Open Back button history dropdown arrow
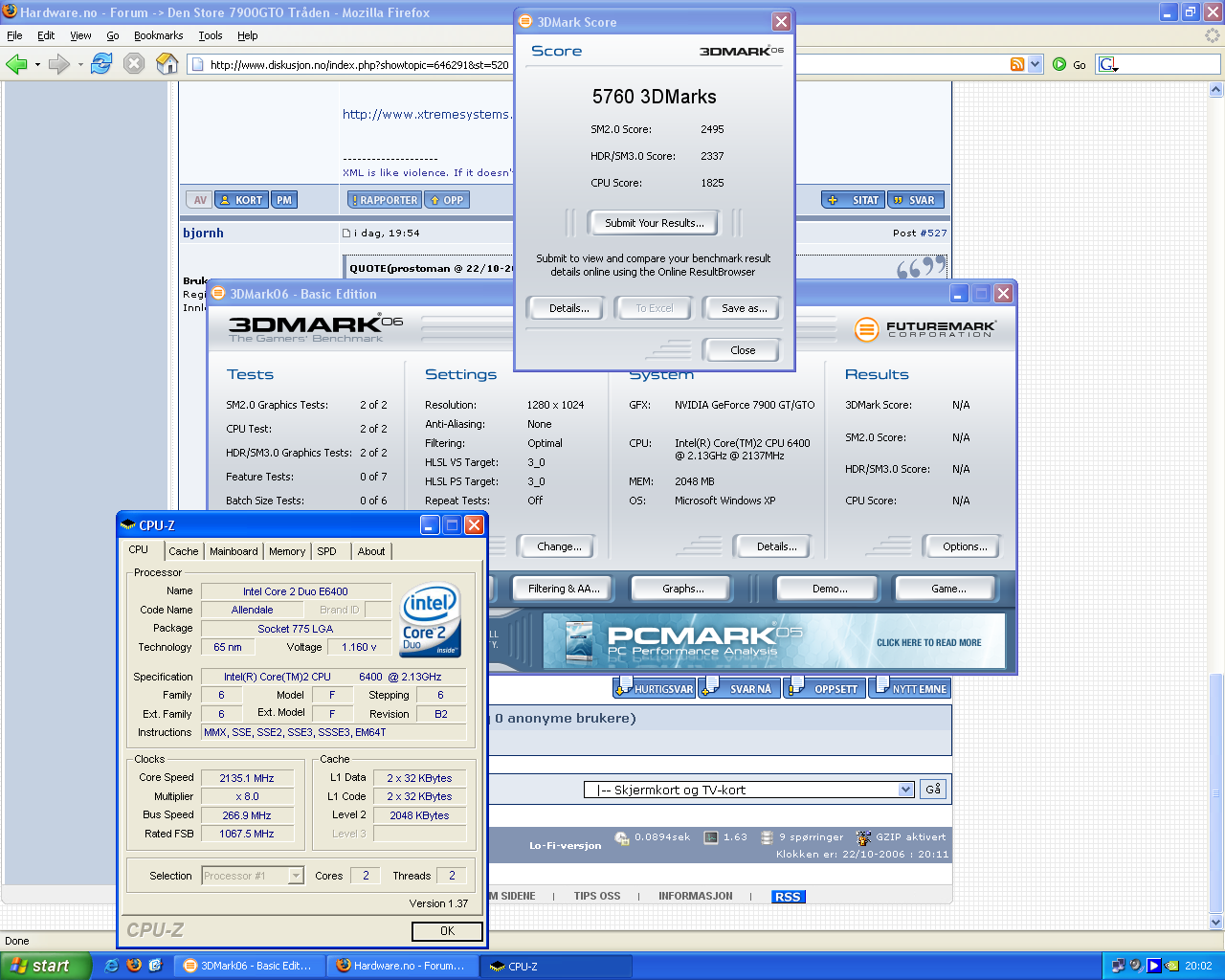Screen dimensions: 1225x980 [37, 64]
